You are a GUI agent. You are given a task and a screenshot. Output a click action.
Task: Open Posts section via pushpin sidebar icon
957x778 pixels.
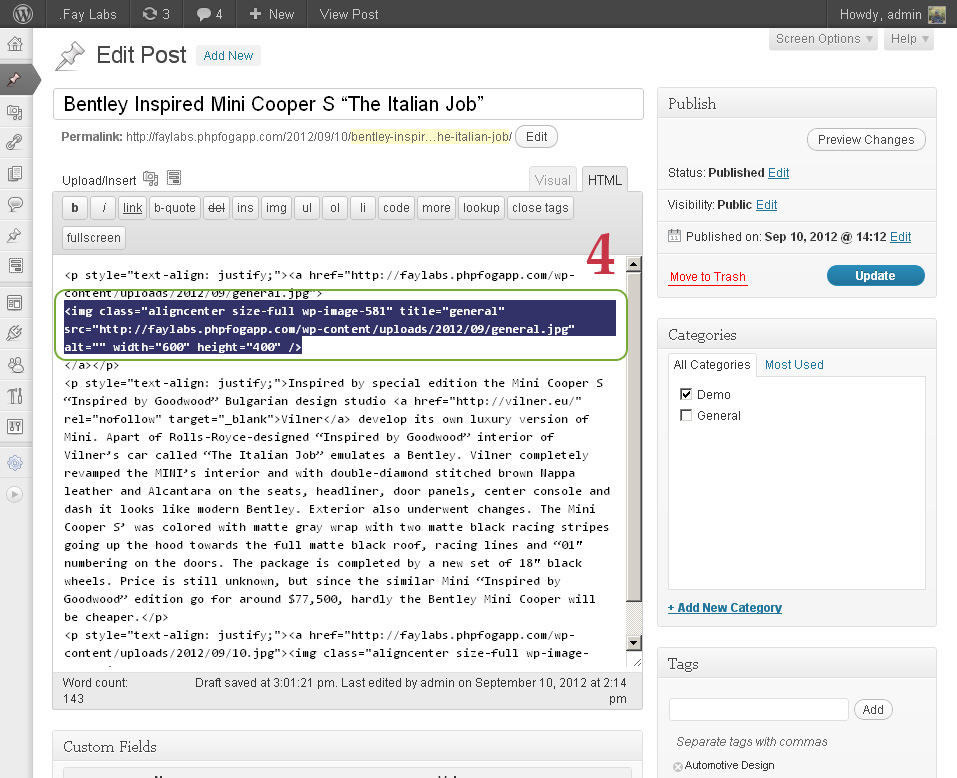coord(15,79)
